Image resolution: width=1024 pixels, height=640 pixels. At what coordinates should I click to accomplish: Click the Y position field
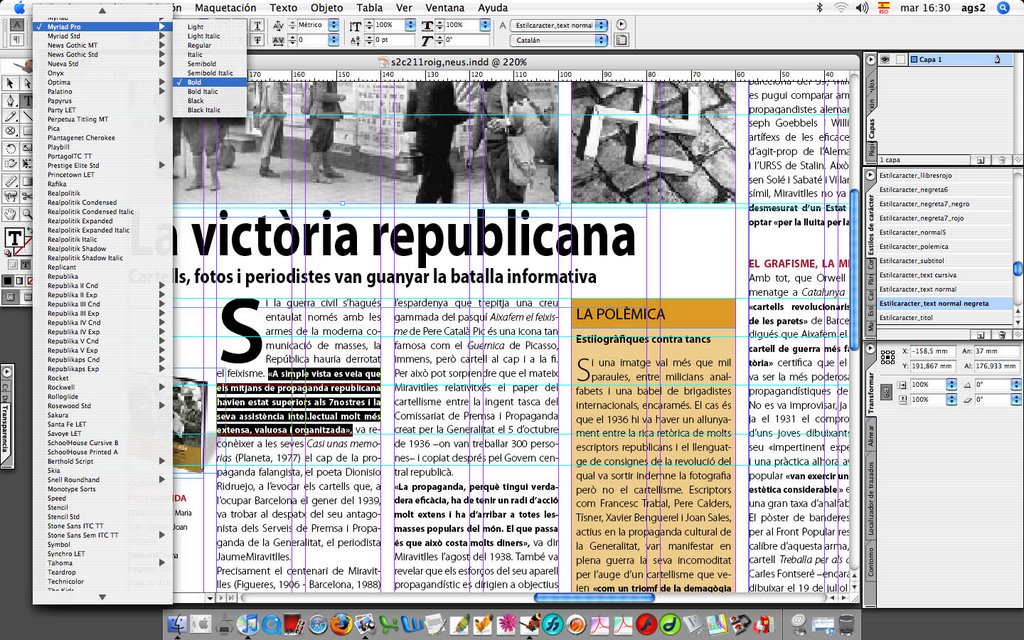point(934,366)
